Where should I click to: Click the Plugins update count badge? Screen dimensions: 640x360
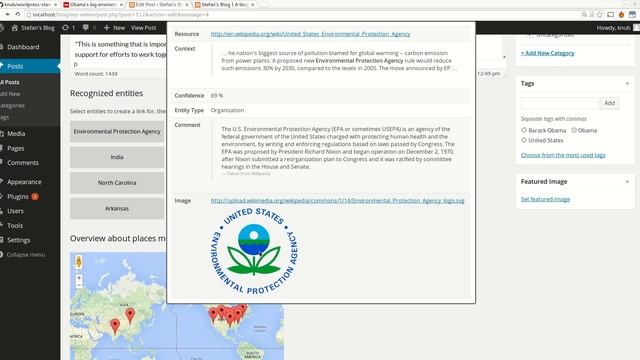(x=35, y=196)
